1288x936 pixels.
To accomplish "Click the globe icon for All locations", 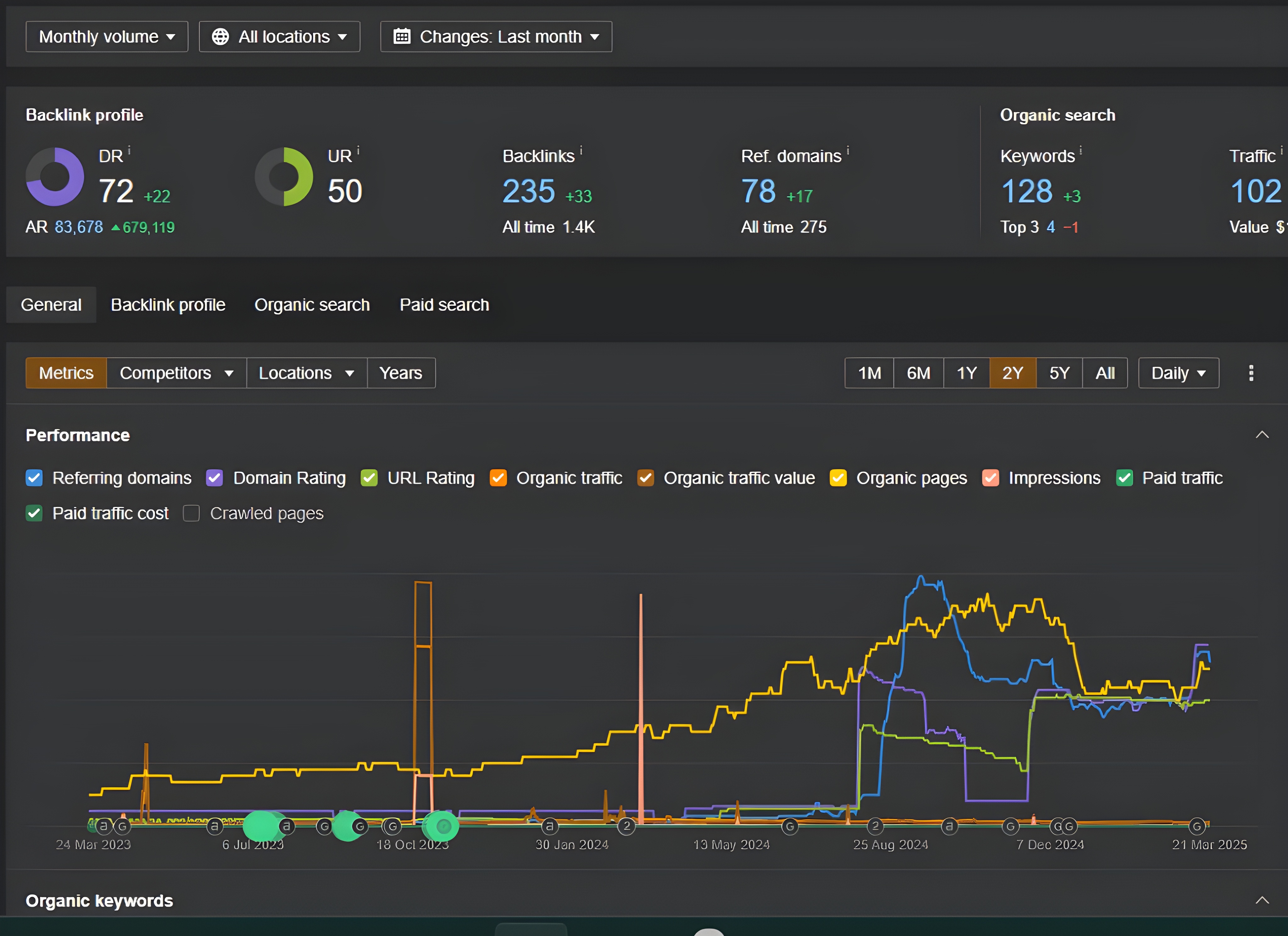I will pyautogui.click(x=220, y=36).
